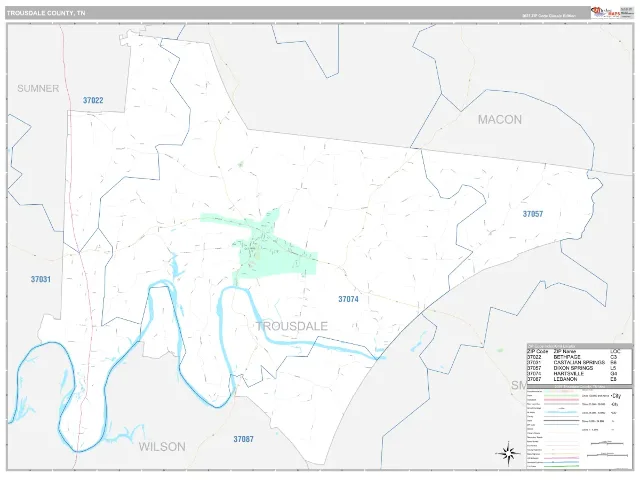
Task: Click the ZIP code 37087 label
Action: coord(243,439)
